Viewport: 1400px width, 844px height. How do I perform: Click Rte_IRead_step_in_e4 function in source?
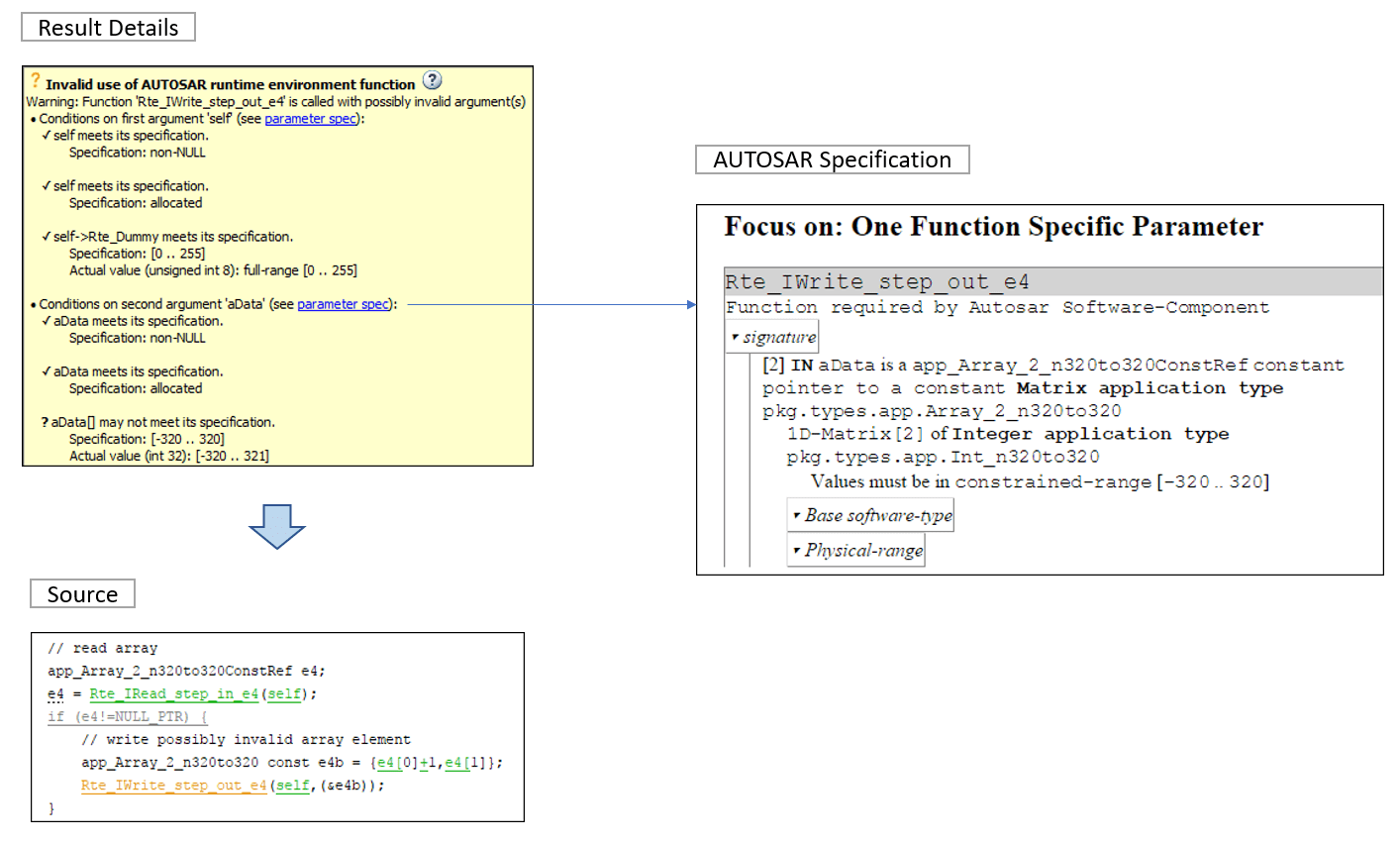coord(173,694)
